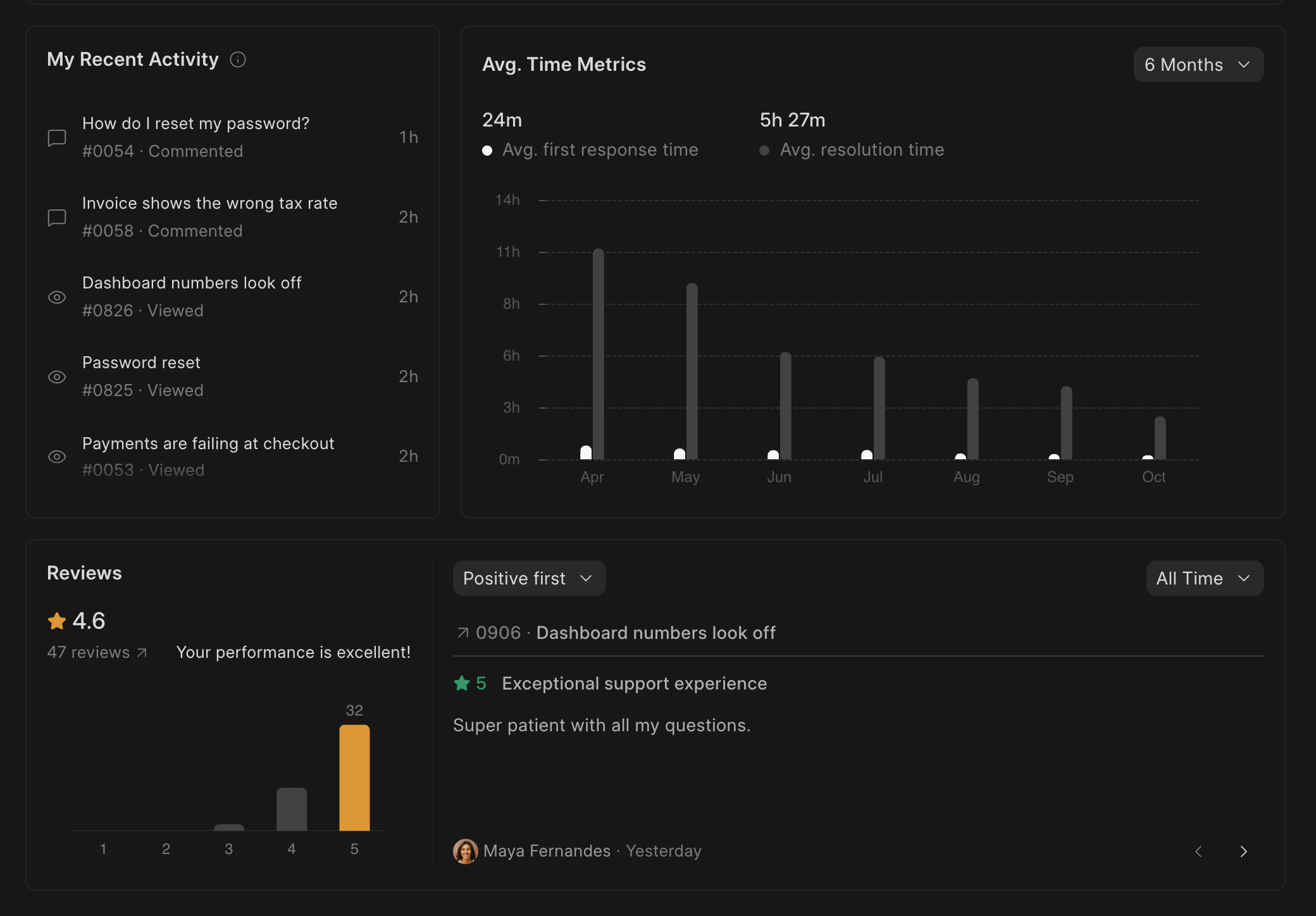Click 'Super patient with all my questions.' text
The image size is (1316, 916).
[x=602, y=725]
